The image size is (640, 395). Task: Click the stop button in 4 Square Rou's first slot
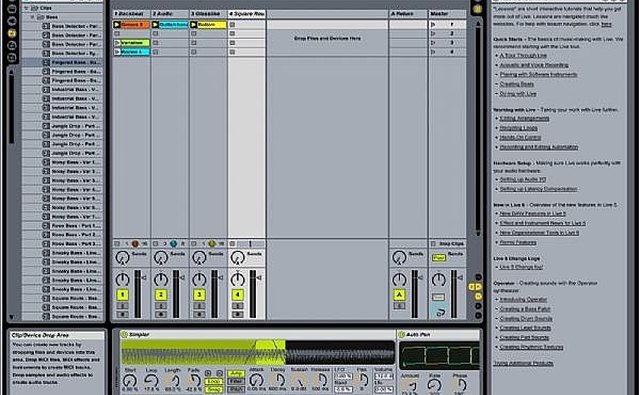[x=232, y=24]
